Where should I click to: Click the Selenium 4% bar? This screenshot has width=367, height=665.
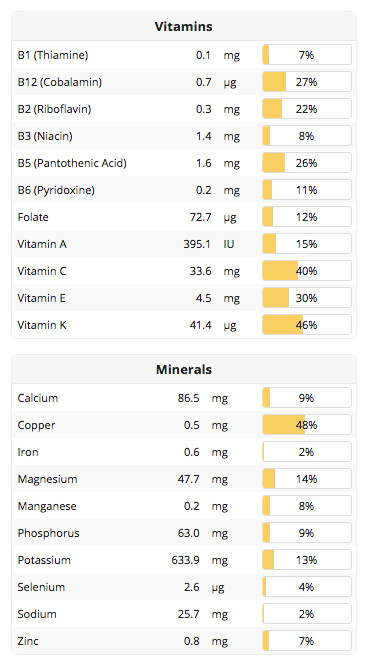(x=307, y=587)
